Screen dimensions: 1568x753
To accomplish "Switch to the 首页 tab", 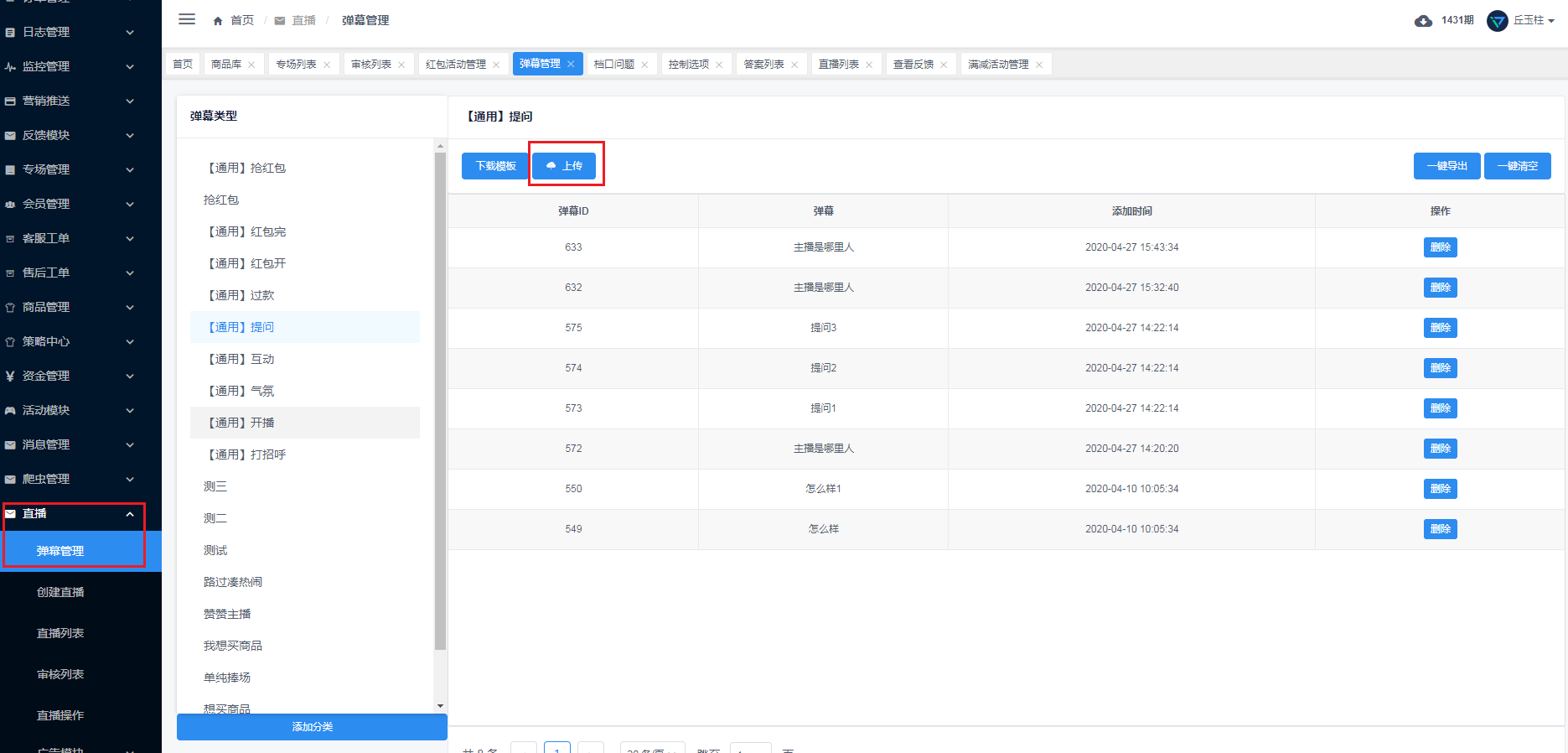I will coord(183,65).
